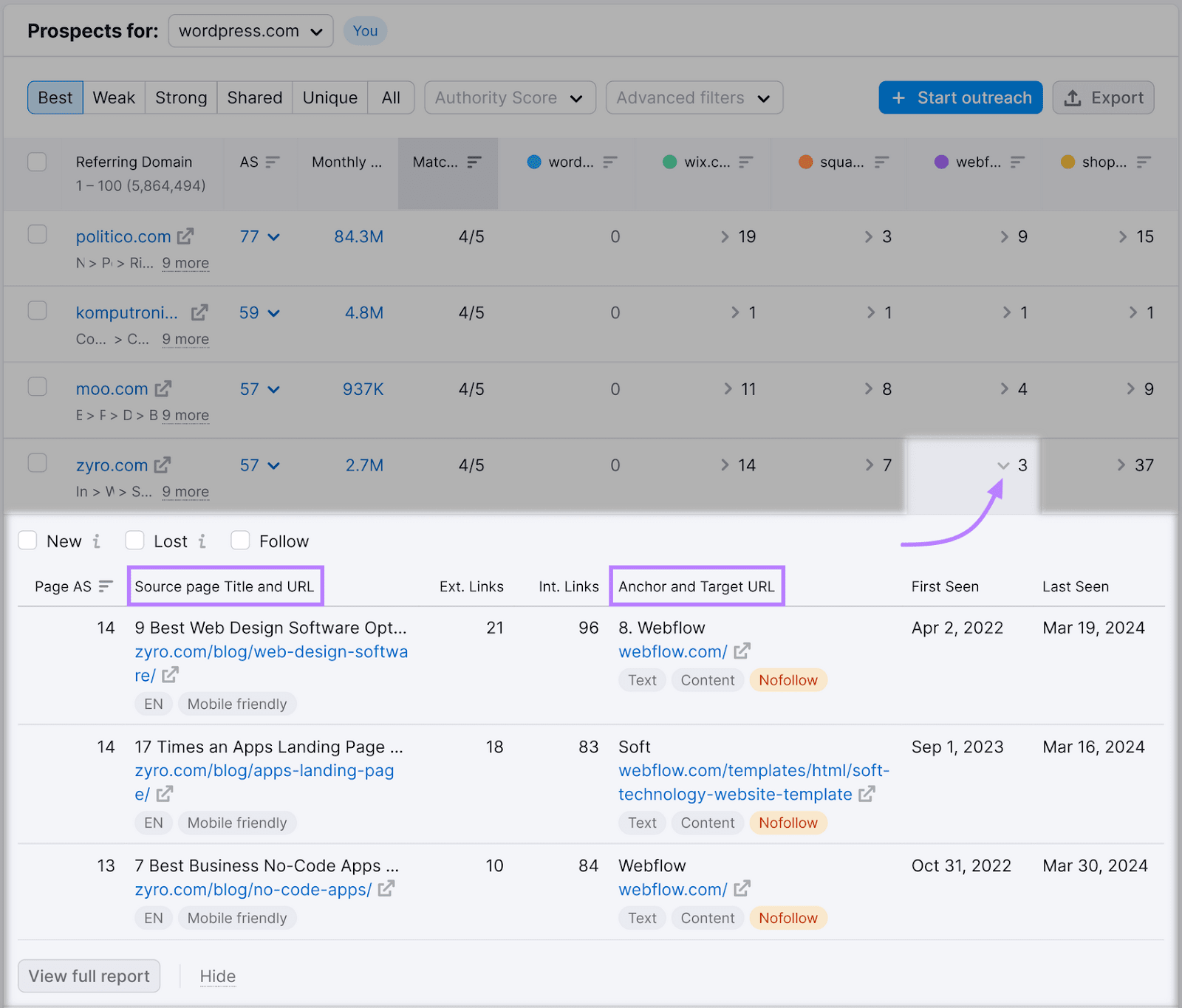Open the Unique tab
Viewport: 1182px width, 1008px height.
click(x=329, y=97)
